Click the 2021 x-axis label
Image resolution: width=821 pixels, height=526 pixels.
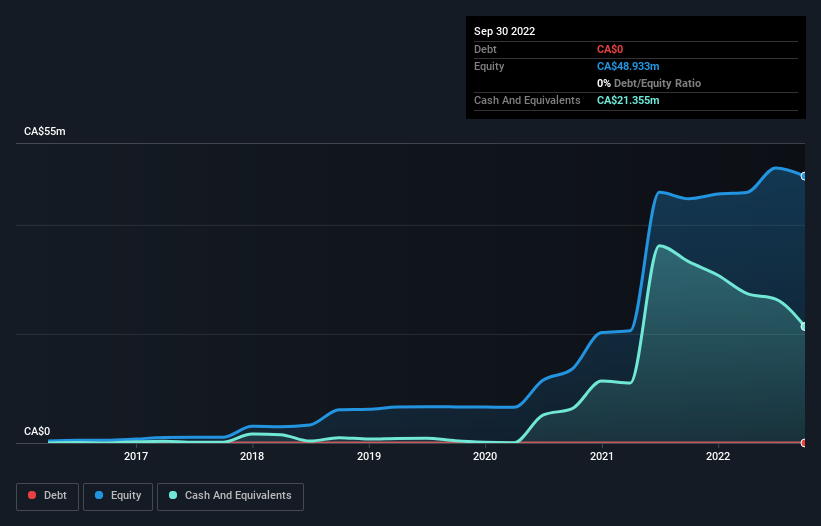(x=602, y=456)
